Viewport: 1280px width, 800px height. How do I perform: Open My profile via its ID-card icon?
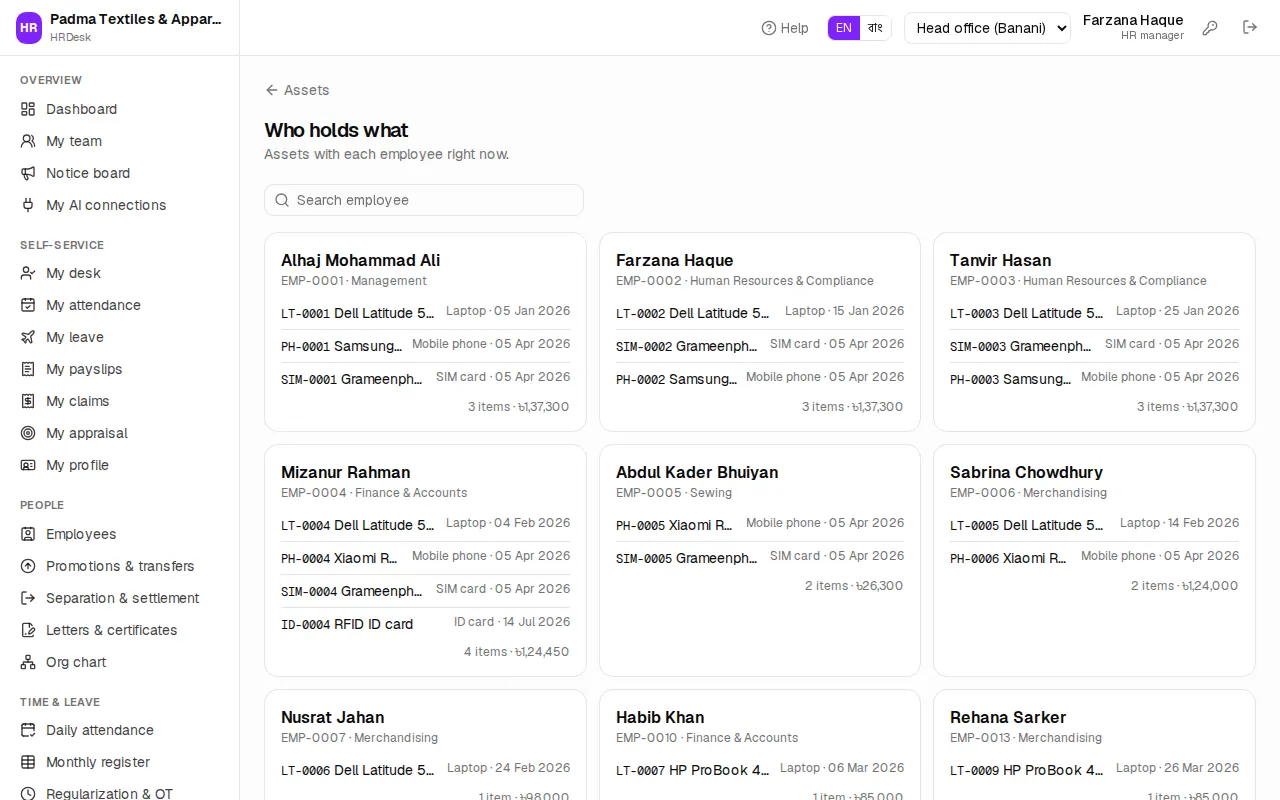[x=28, y=465]
